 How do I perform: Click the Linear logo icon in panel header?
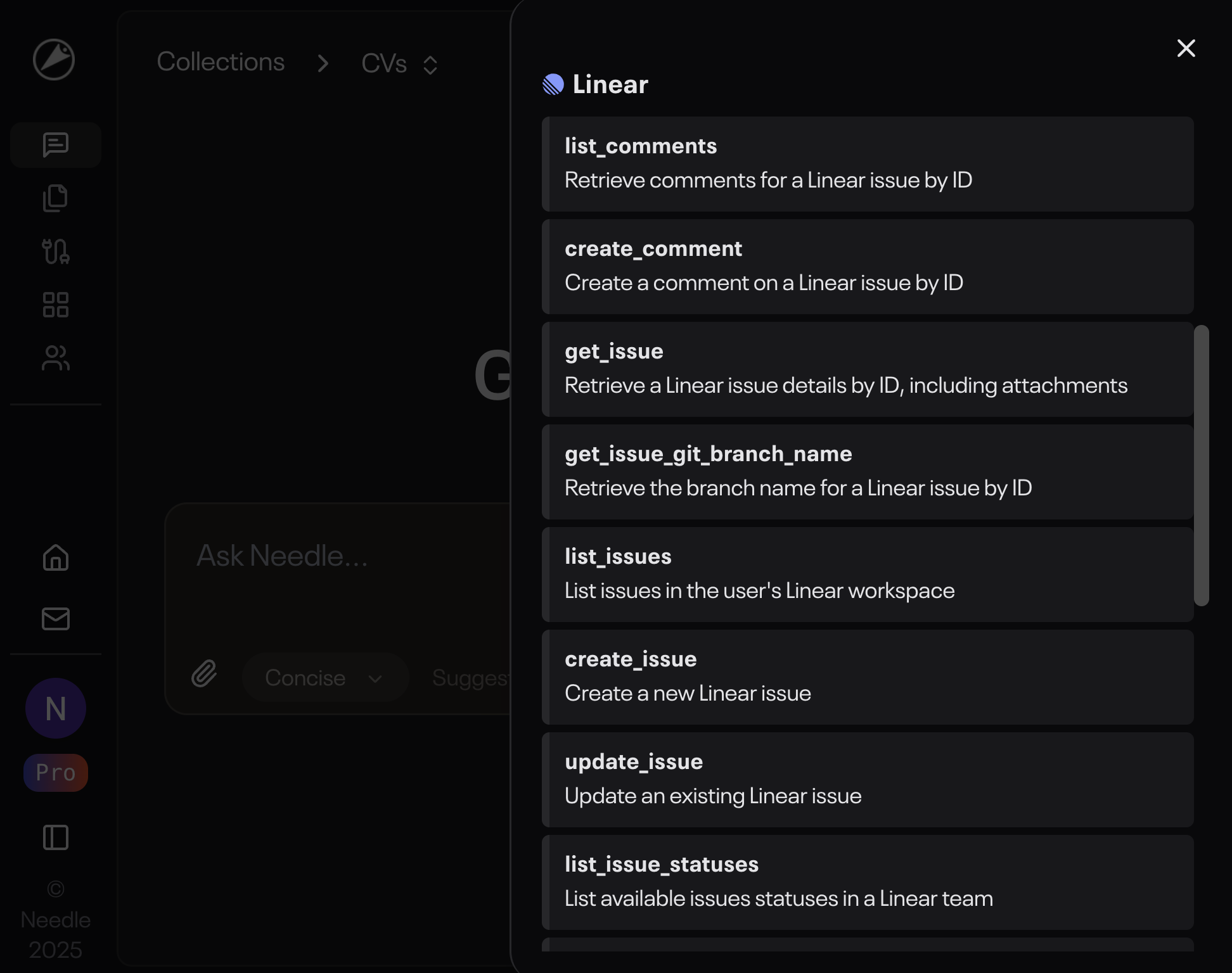coord(553,84)
